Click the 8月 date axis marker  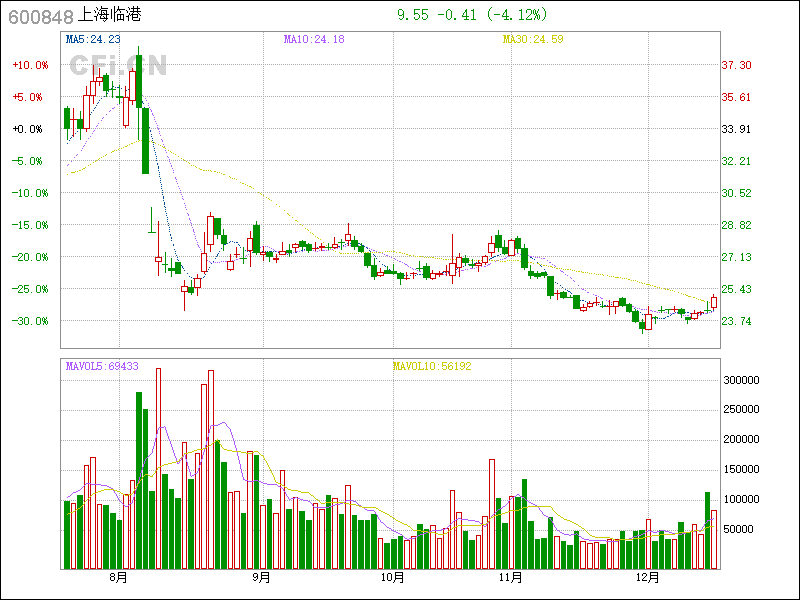[x=118, y=577]
